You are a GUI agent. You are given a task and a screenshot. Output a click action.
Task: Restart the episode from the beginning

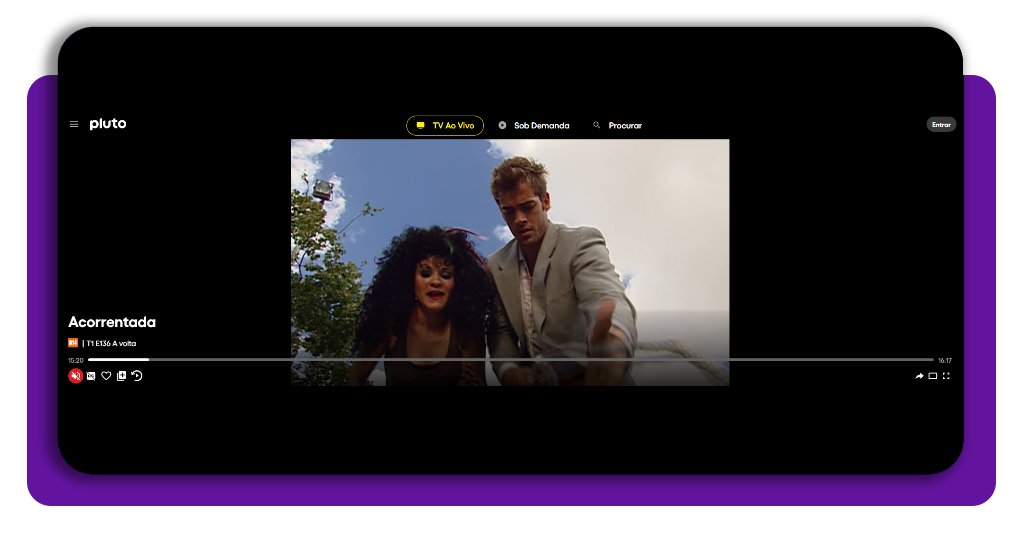point(137,376)
